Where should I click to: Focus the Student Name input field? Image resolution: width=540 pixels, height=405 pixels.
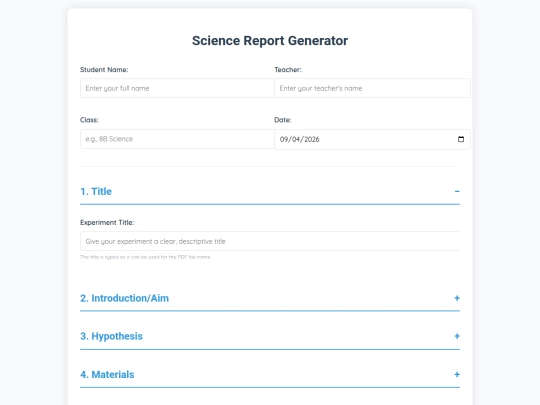tap(177, 88)
